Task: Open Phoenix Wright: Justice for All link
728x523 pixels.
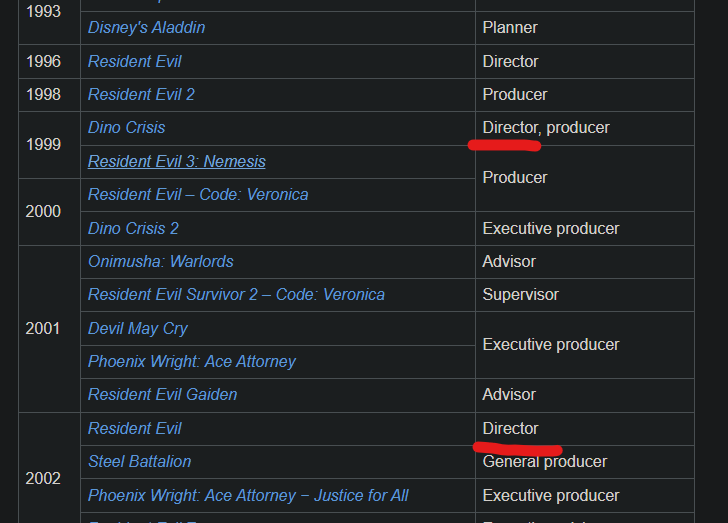Action: [x=248, y=495]
